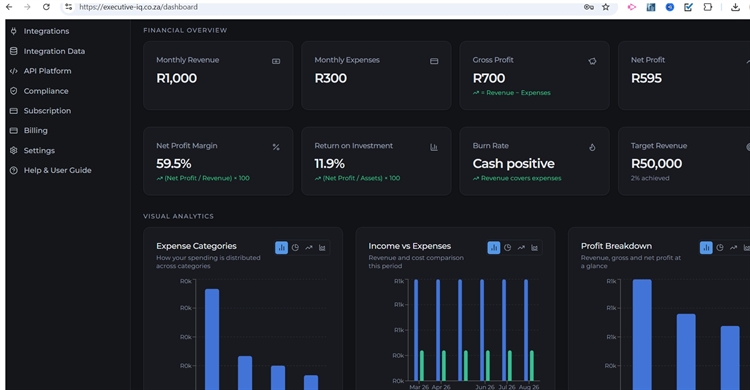
Task: Open the Integration Data page
Action: [54, 51]
